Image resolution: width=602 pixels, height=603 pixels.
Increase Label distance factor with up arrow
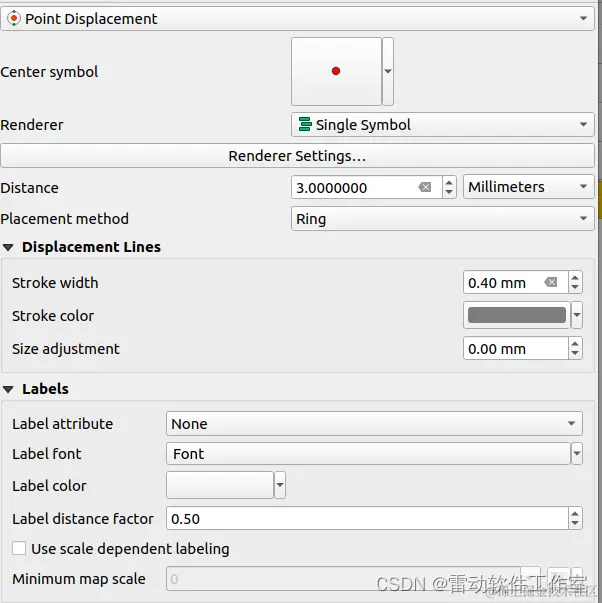(x=575, y=513)
